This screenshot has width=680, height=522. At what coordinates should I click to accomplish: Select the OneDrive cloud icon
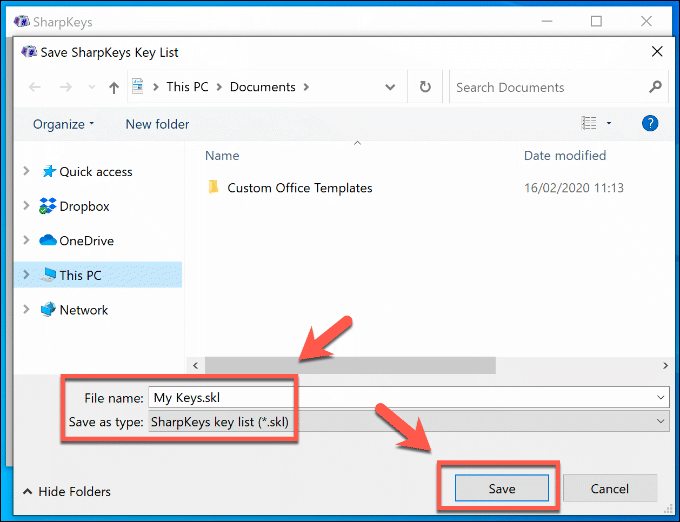coord(48,241)
